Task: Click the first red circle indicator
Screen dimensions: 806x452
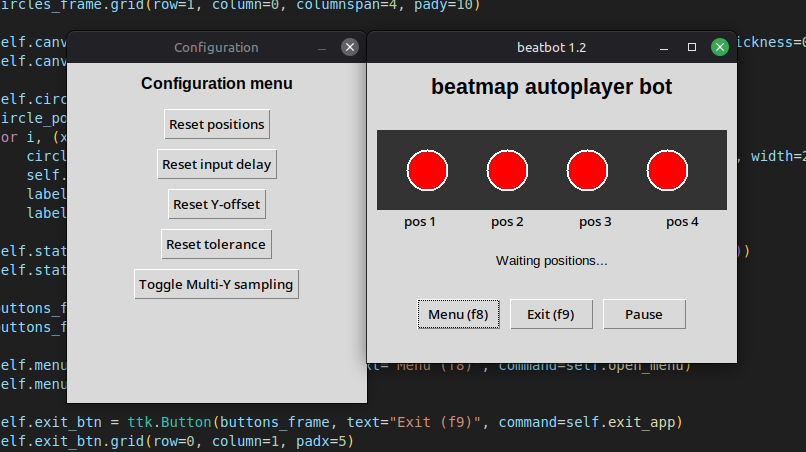Action: coord(427,170)
